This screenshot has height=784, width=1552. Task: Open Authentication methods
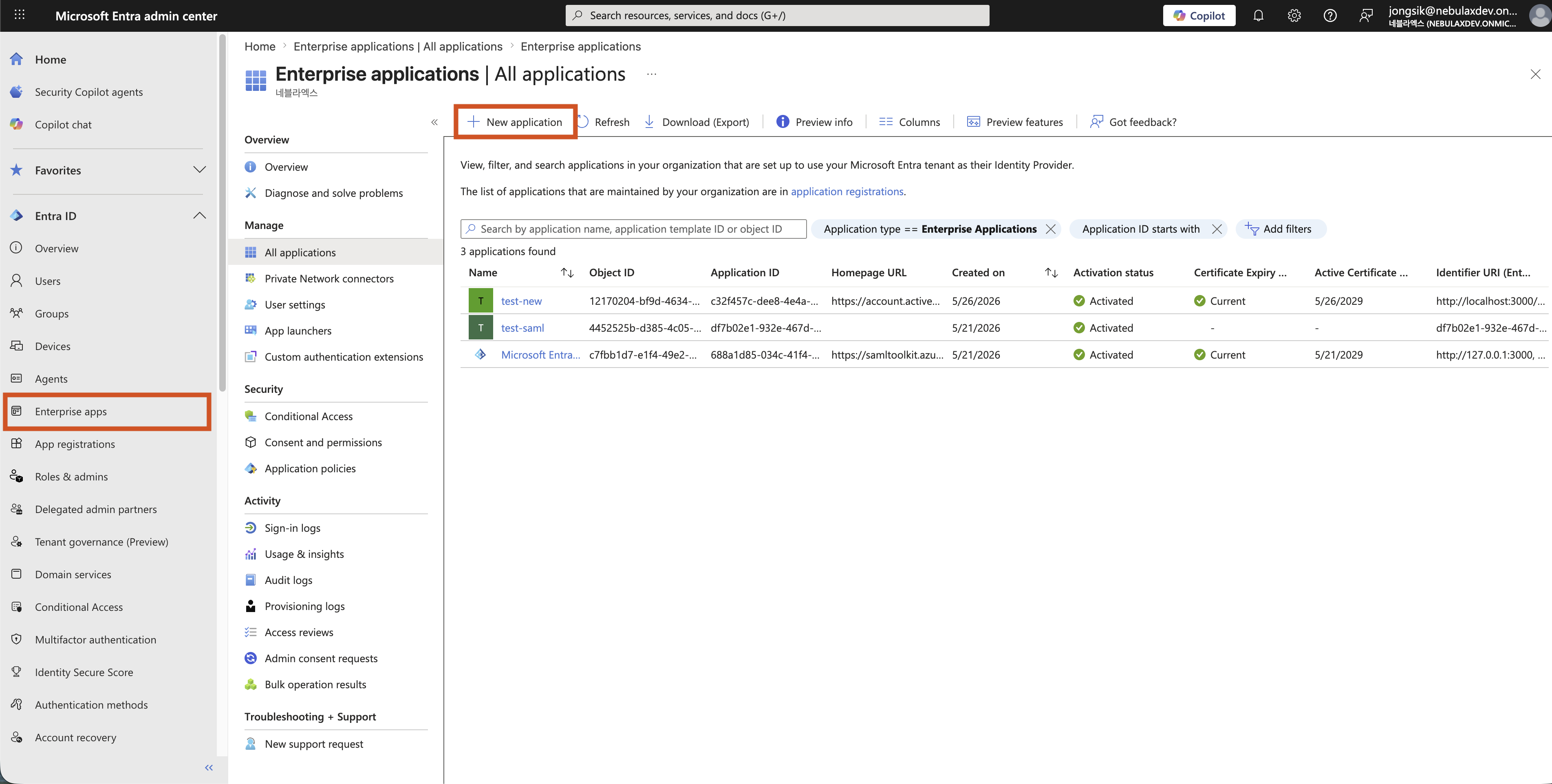point(91,705)
